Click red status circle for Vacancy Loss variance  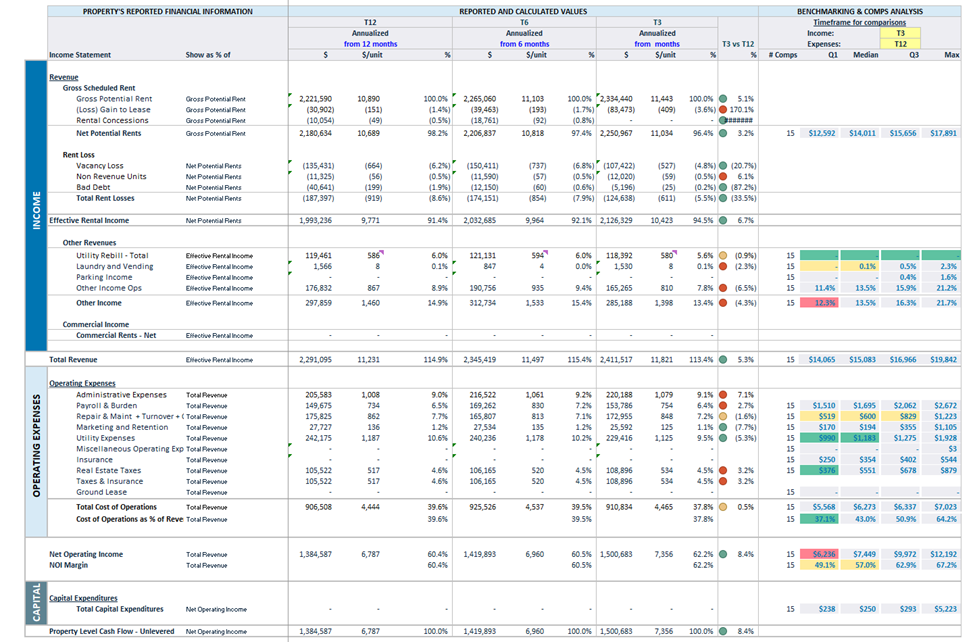point(723,165)
